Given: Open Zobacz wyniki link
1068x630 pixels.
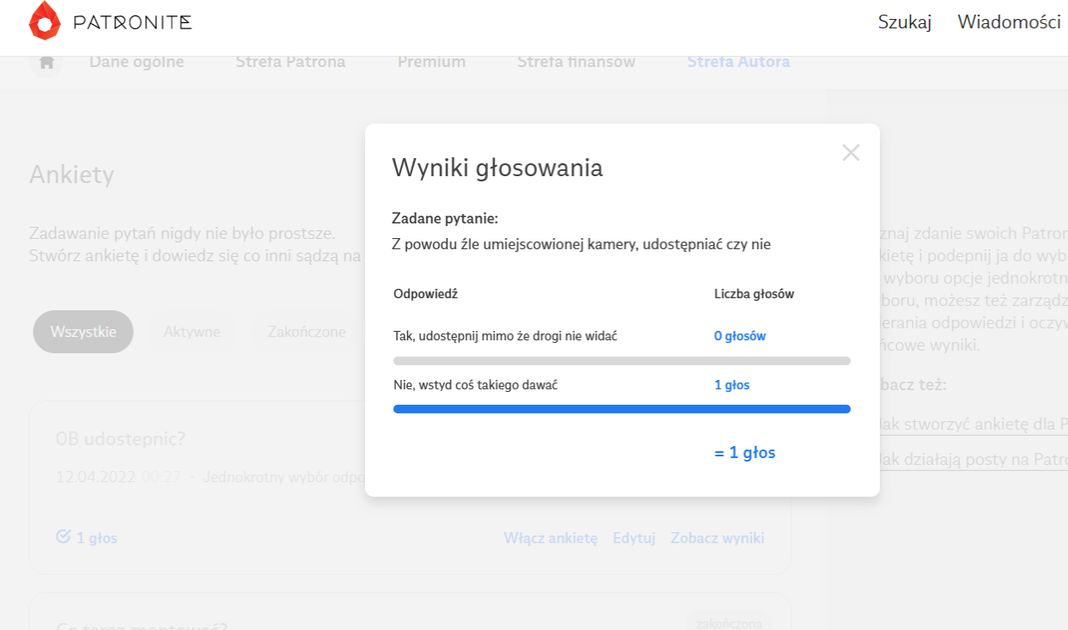Looking at the screenshot, I should [x=717, y=538].
